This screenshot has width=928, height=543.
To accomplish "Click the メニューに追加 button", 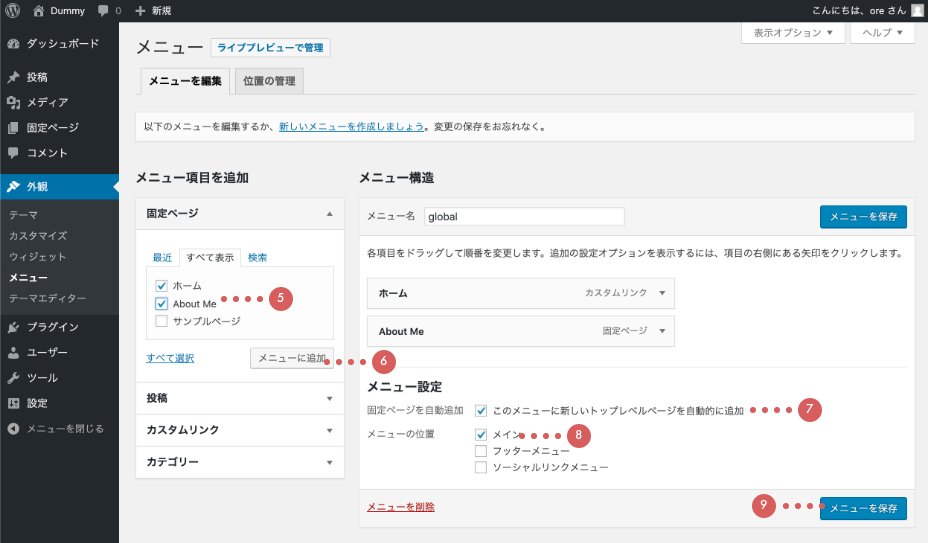I will (x=291, y=358).
